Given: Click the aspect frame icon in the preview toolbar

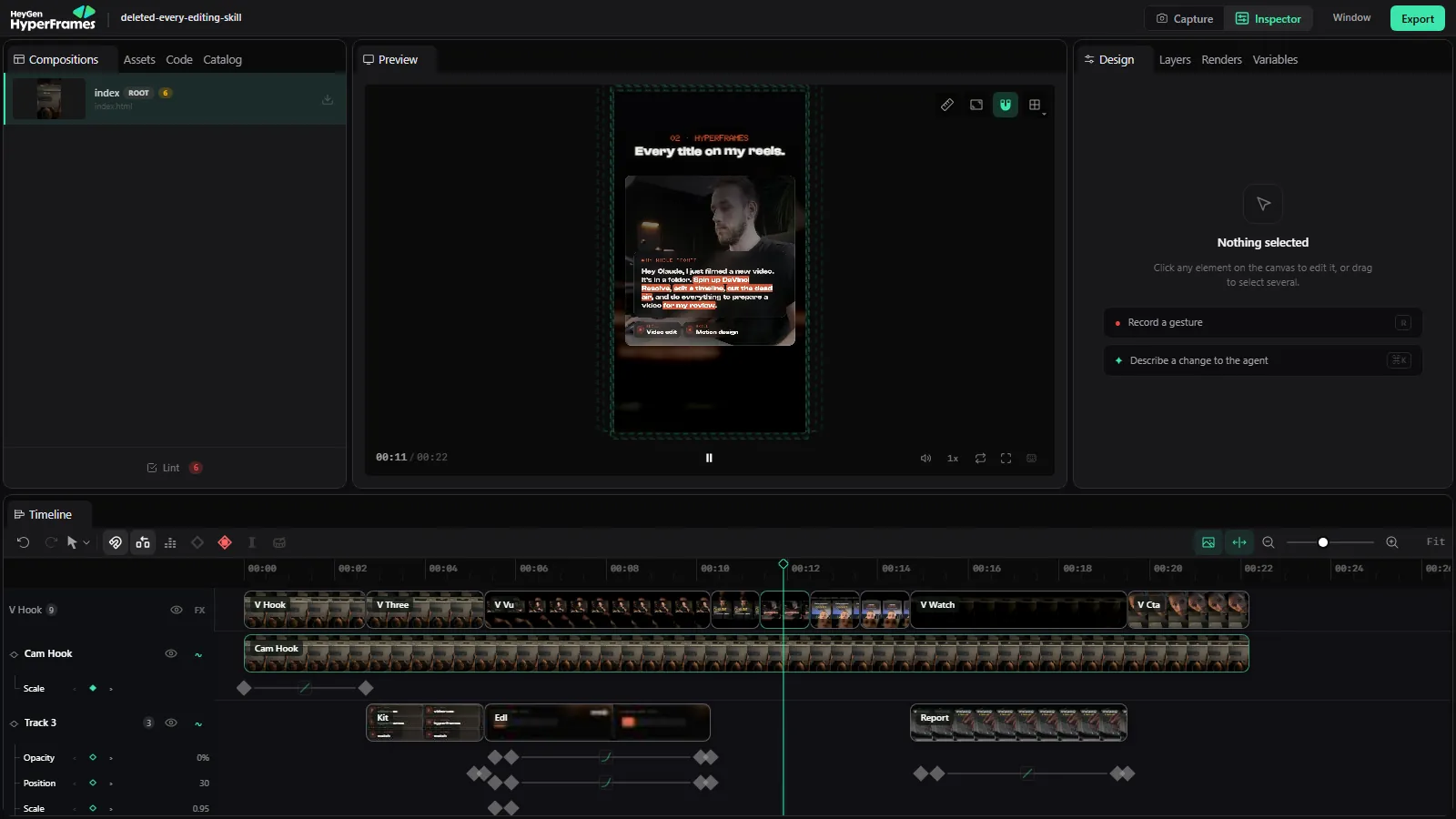Looking at the screenshot, I should [x=976, y=105].
